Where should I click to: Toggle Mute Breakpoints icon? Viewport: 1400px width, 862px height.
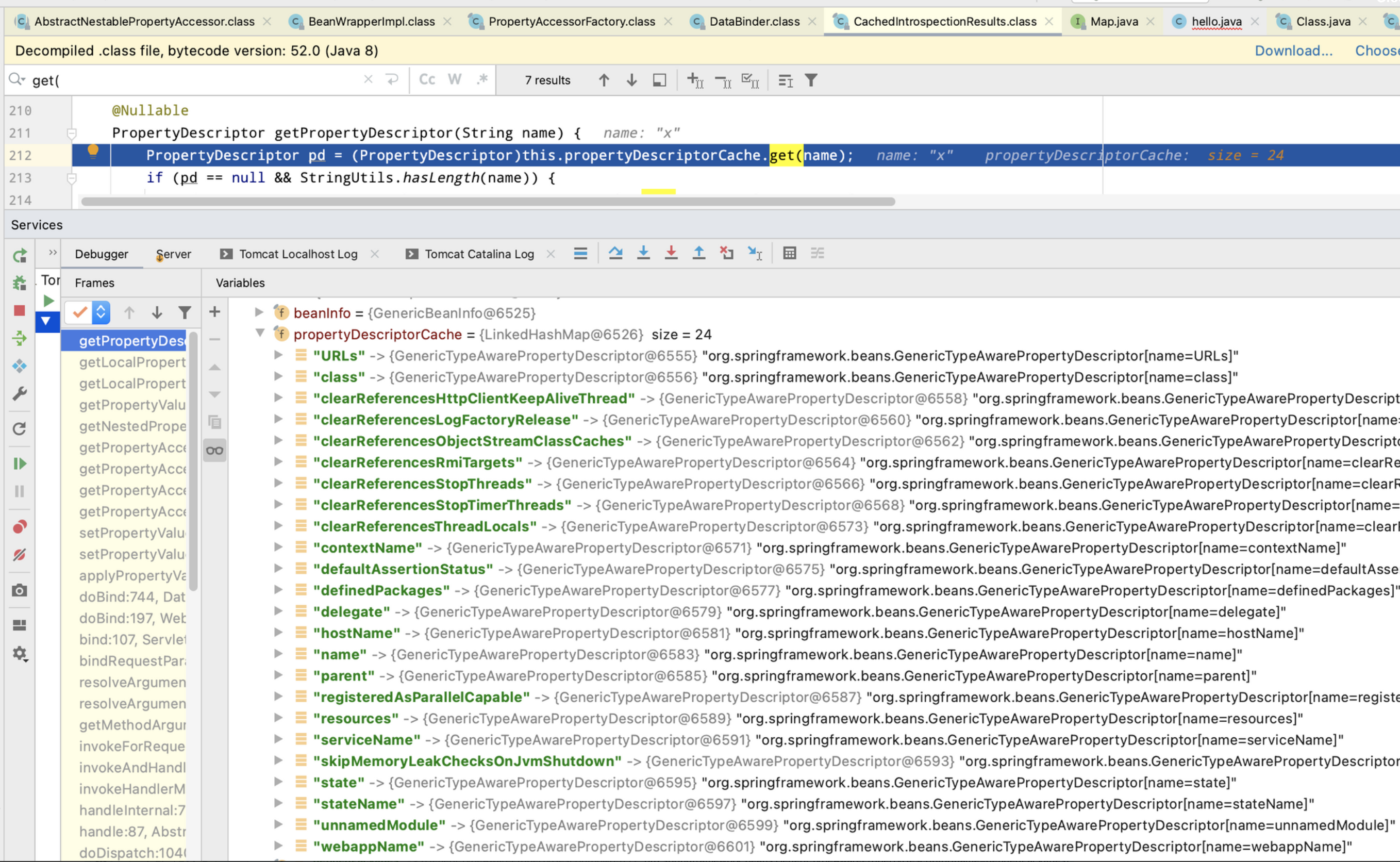coord(20,555)
